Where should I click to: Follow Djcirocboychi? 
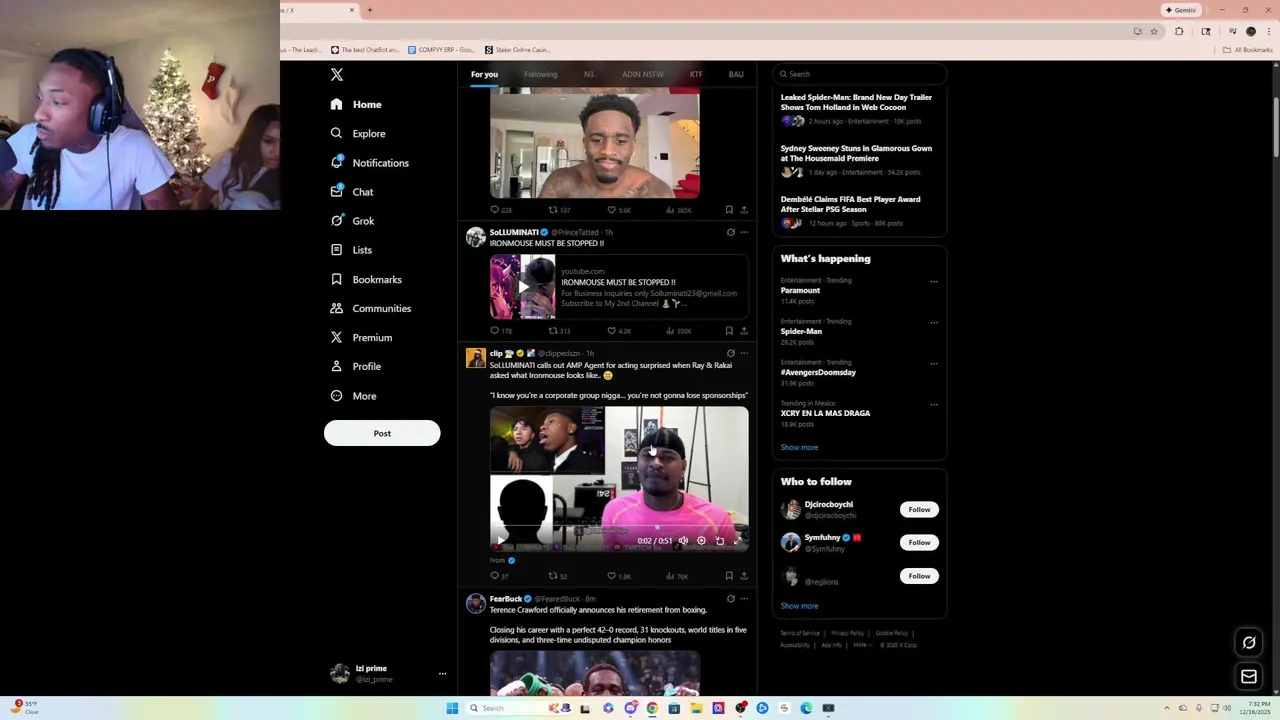click(919, 510)
